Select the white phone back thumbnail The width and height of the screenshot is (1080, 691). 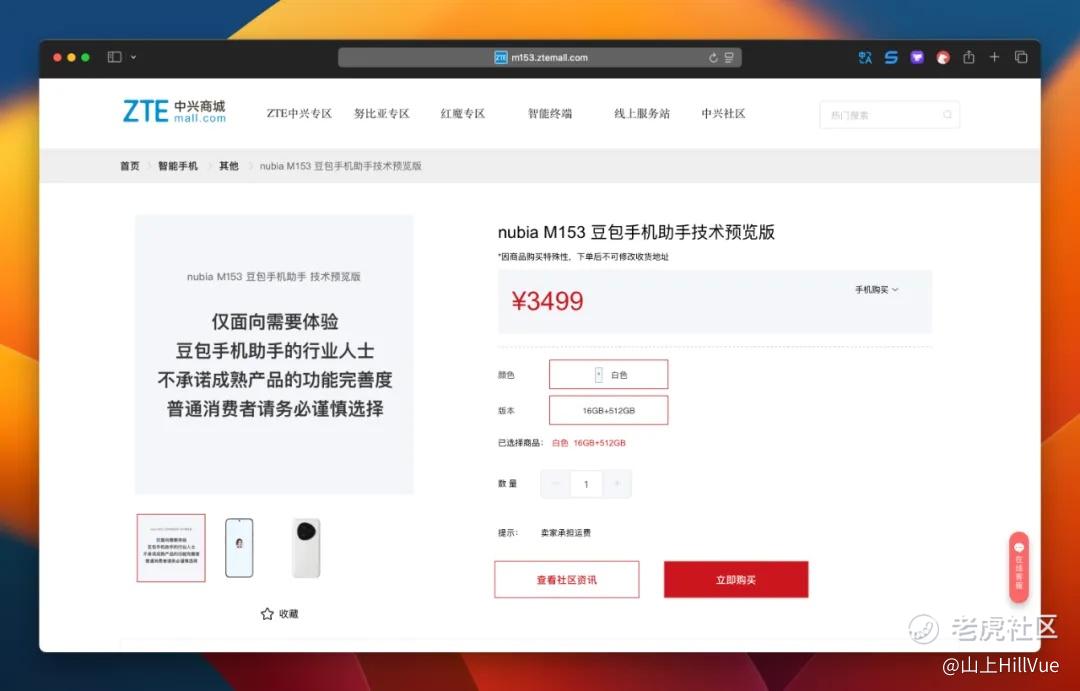tap(306, 548)
